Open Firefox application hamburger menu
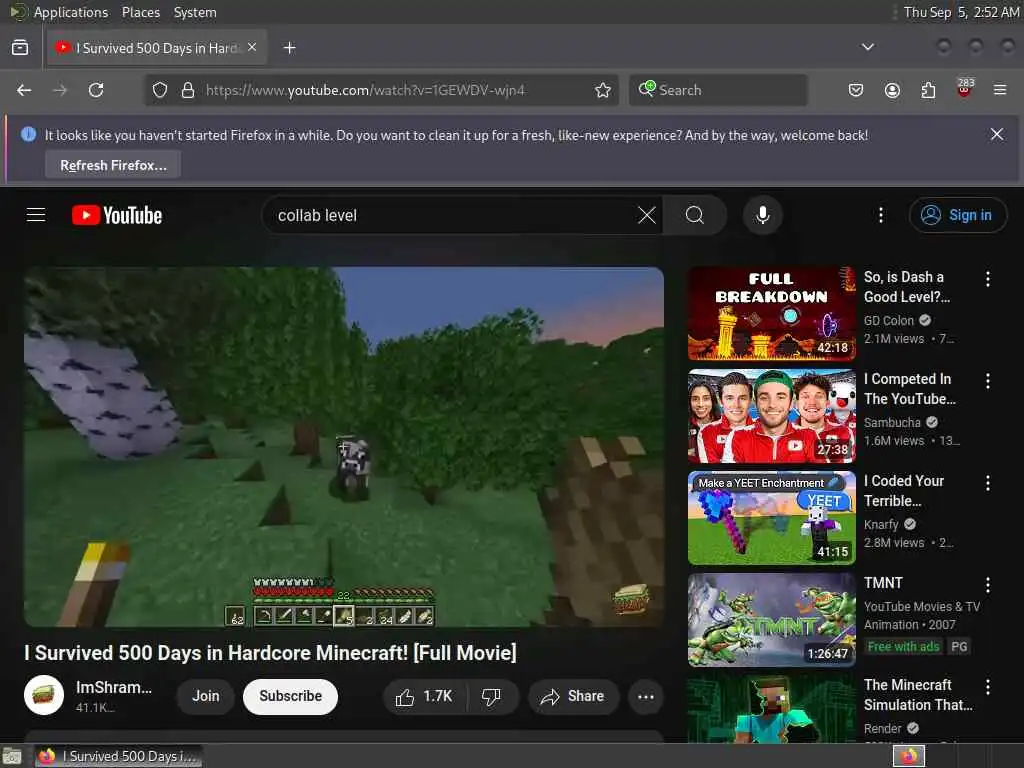 pos(1000,90)
